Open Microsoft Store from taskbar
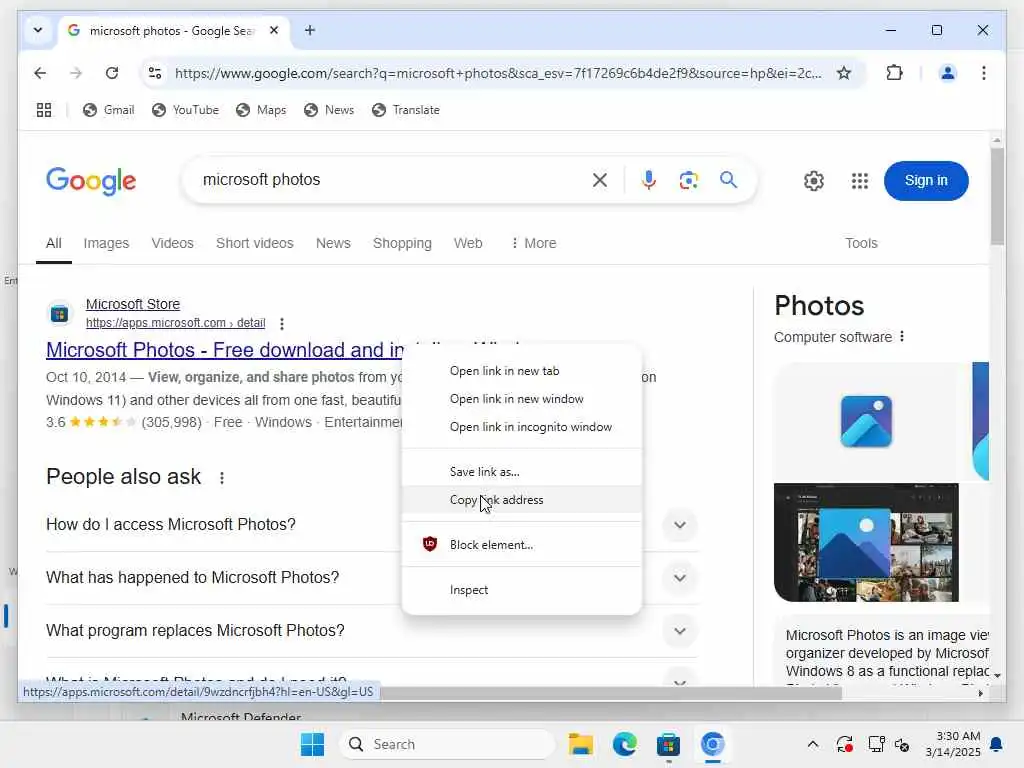Viewport: 1024px width, 768px height. pos(668,744)
